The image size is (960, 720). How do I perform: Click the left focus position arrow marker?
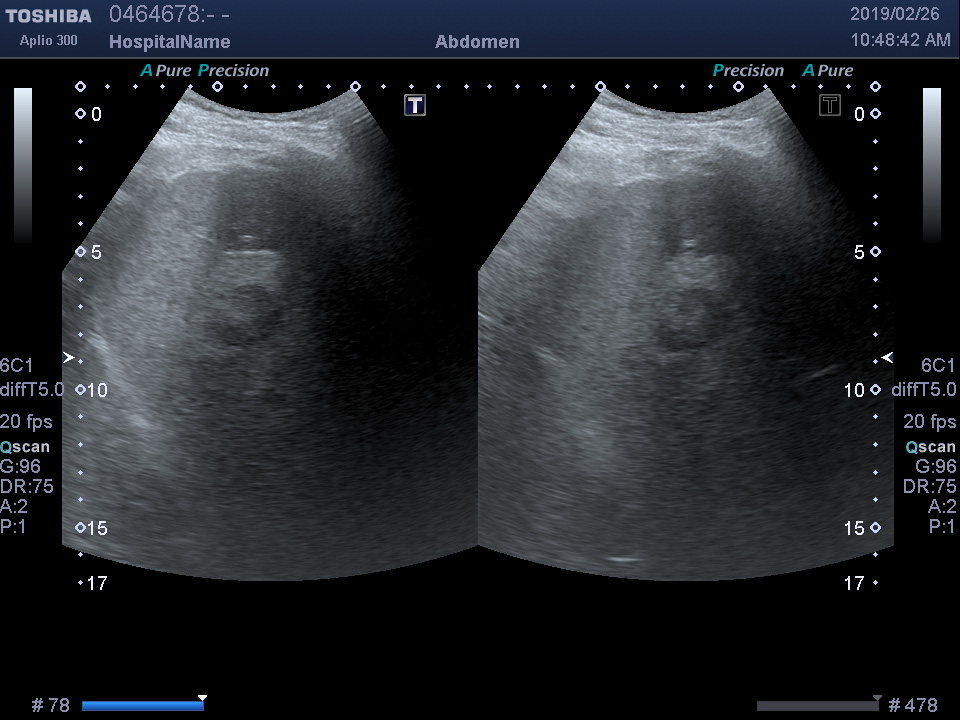pyautogui.click(x=68, y=357)
